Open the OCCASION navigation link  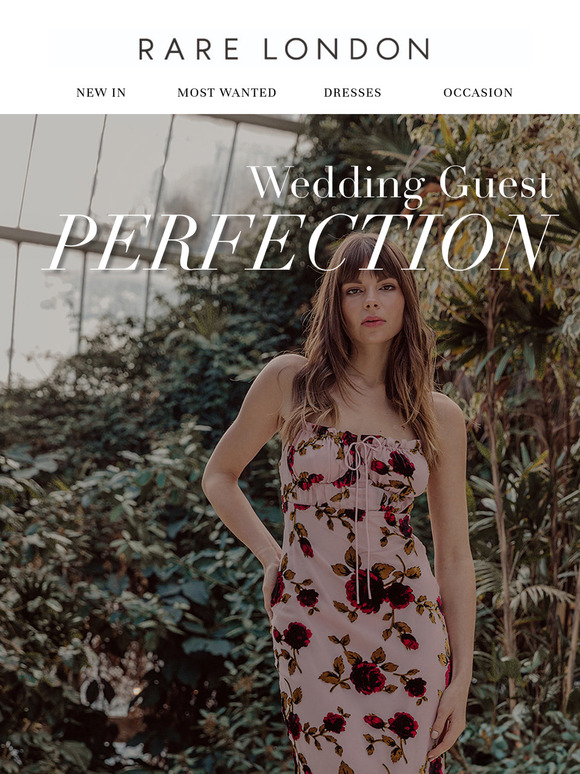[478, 92]
